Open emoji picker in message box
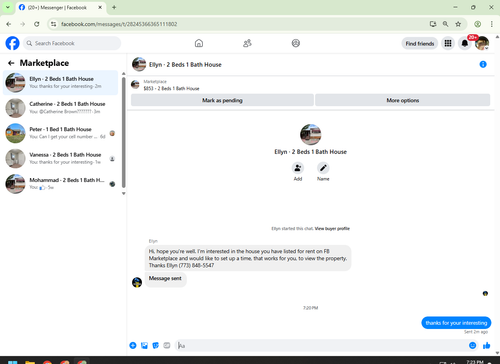The image size is (500, 364). pos(472,346)
